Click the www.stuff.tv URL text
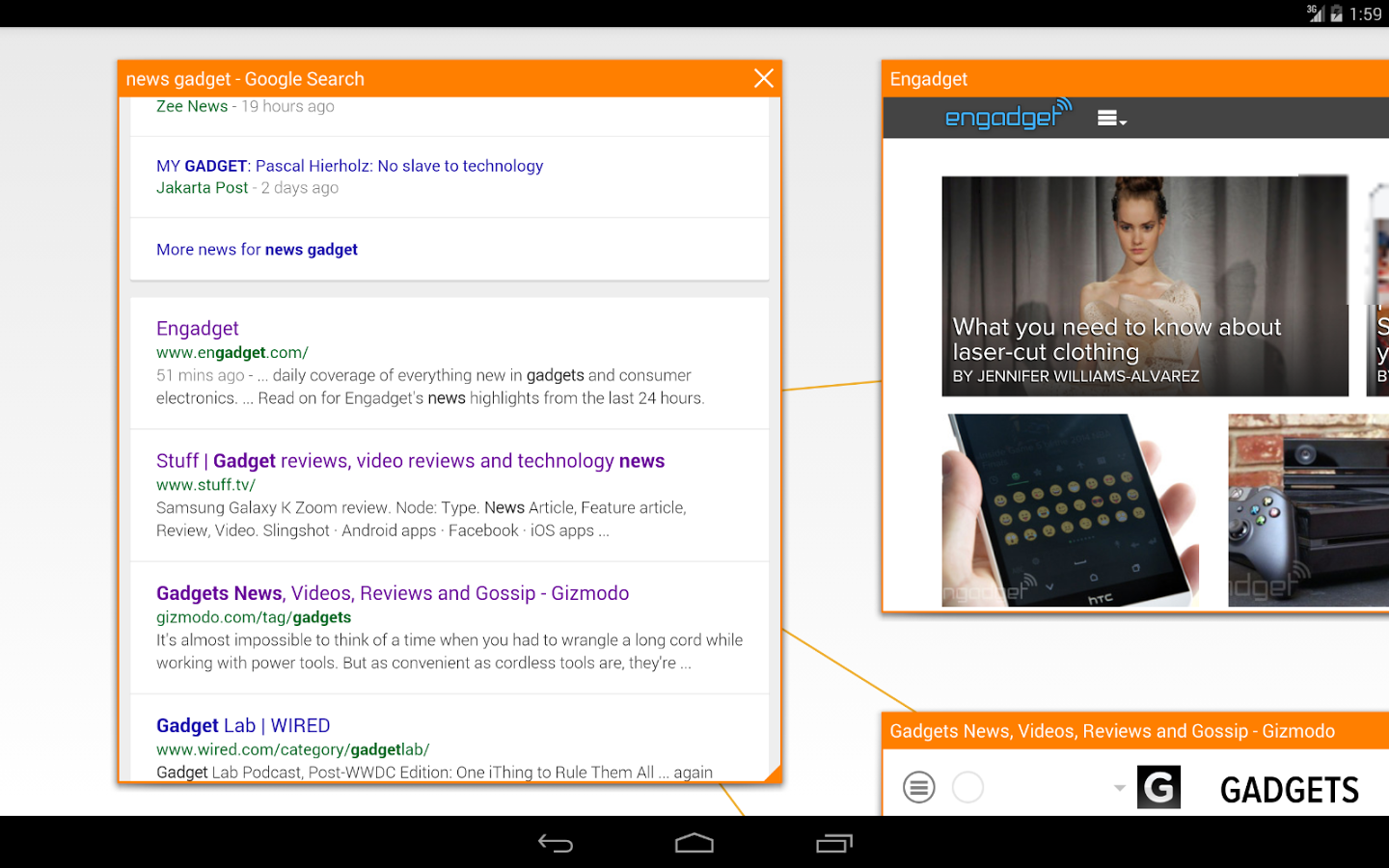This screenshot has height=868, width=1389. 205,485
